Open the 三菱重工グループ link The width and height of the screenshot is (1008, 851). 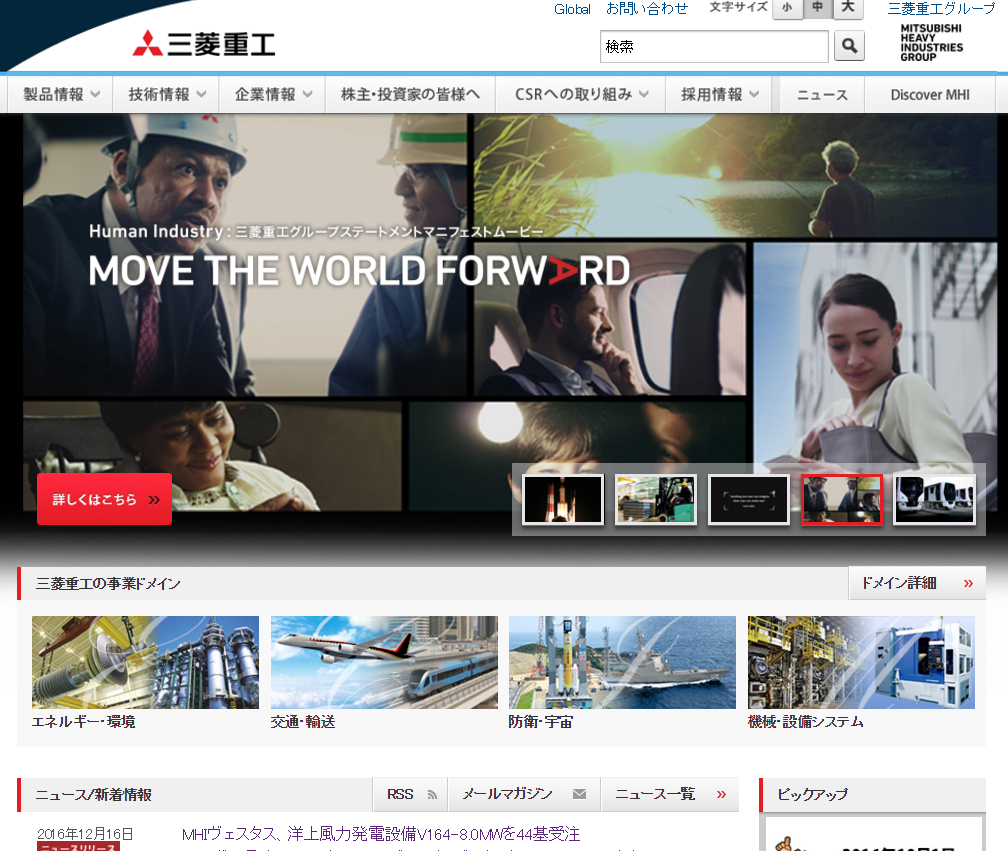point(941,8)
